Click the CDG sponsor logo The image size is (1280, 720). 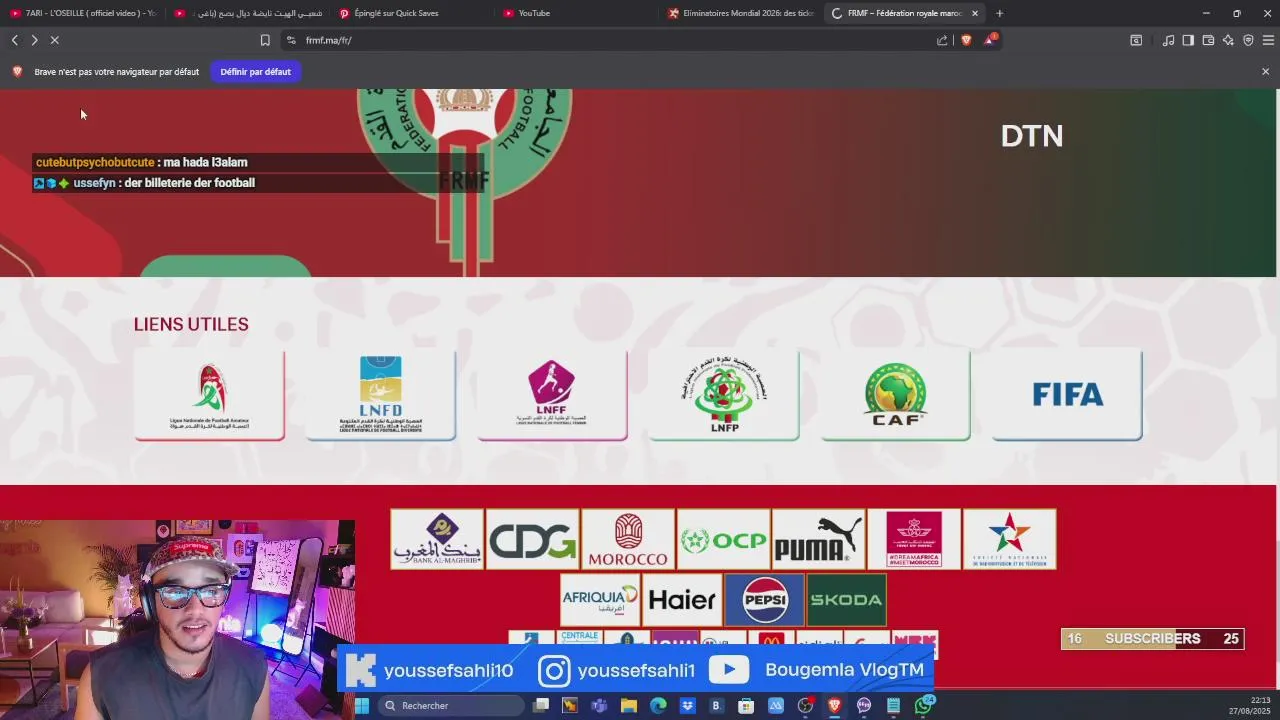click(x=532, y=539)
